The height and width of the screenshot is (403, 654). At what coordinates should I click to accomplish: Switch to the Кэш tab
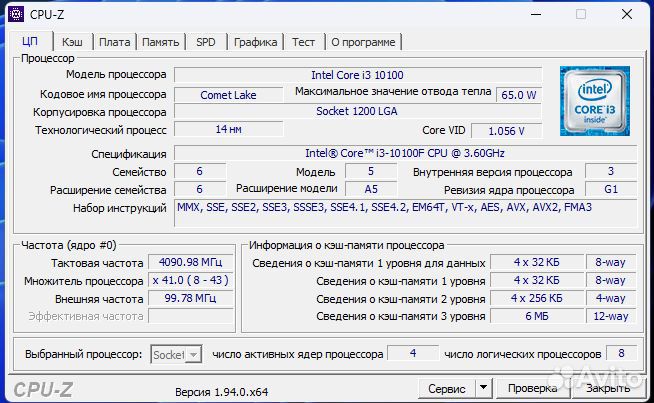point(72,42)
